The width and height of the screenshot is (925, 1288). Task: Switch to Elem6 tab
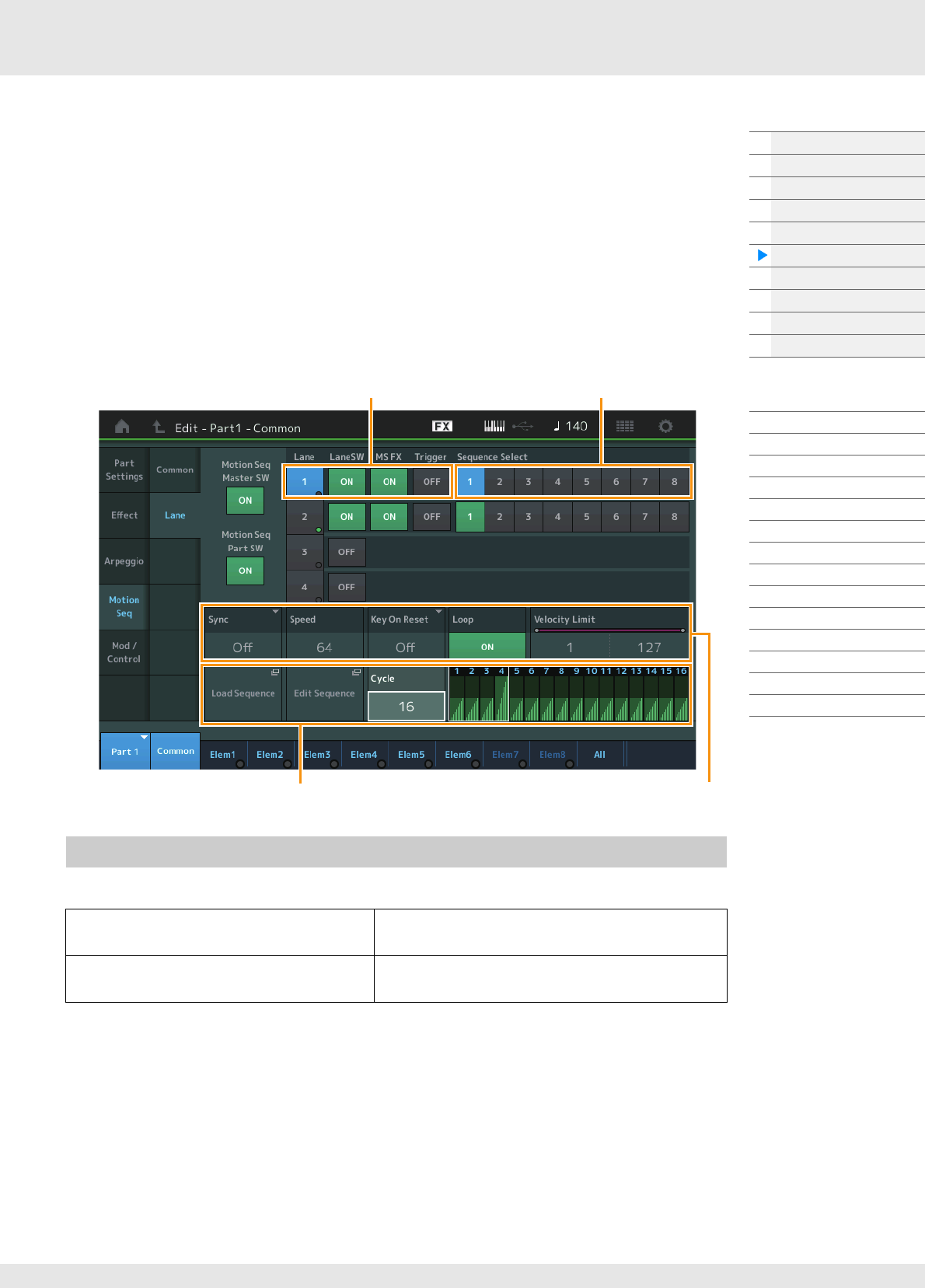[x=459, y=754]
